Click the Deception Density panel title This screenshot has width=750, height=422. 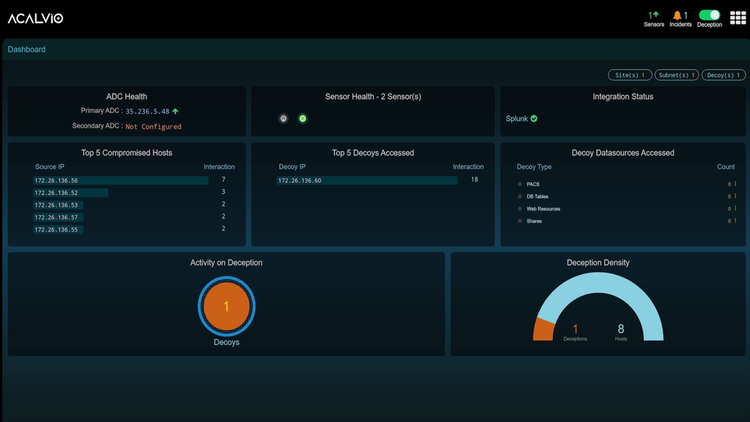598,263
